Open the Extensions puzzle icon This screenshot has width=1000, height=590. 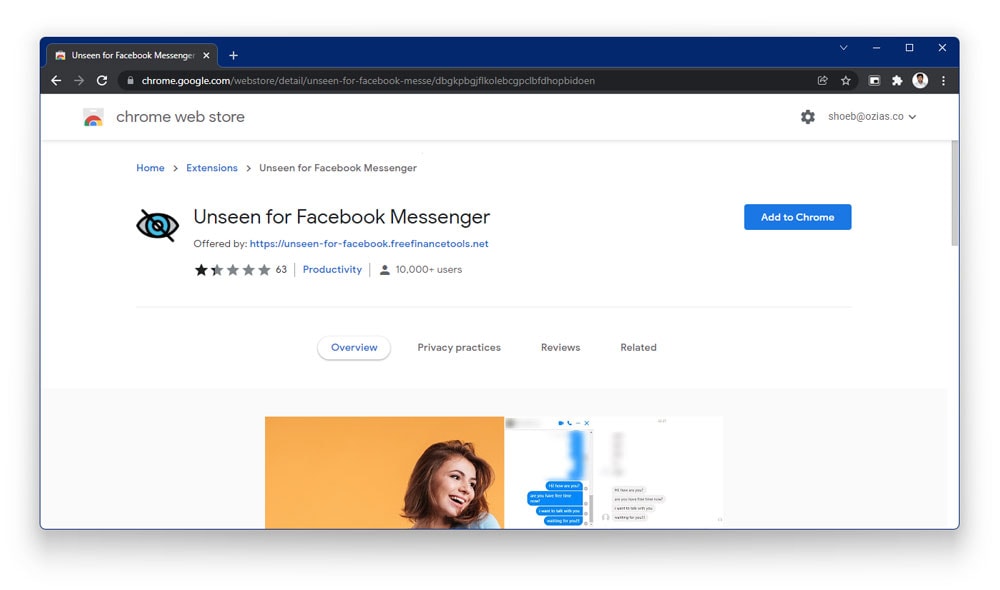[x=897, y=80]
